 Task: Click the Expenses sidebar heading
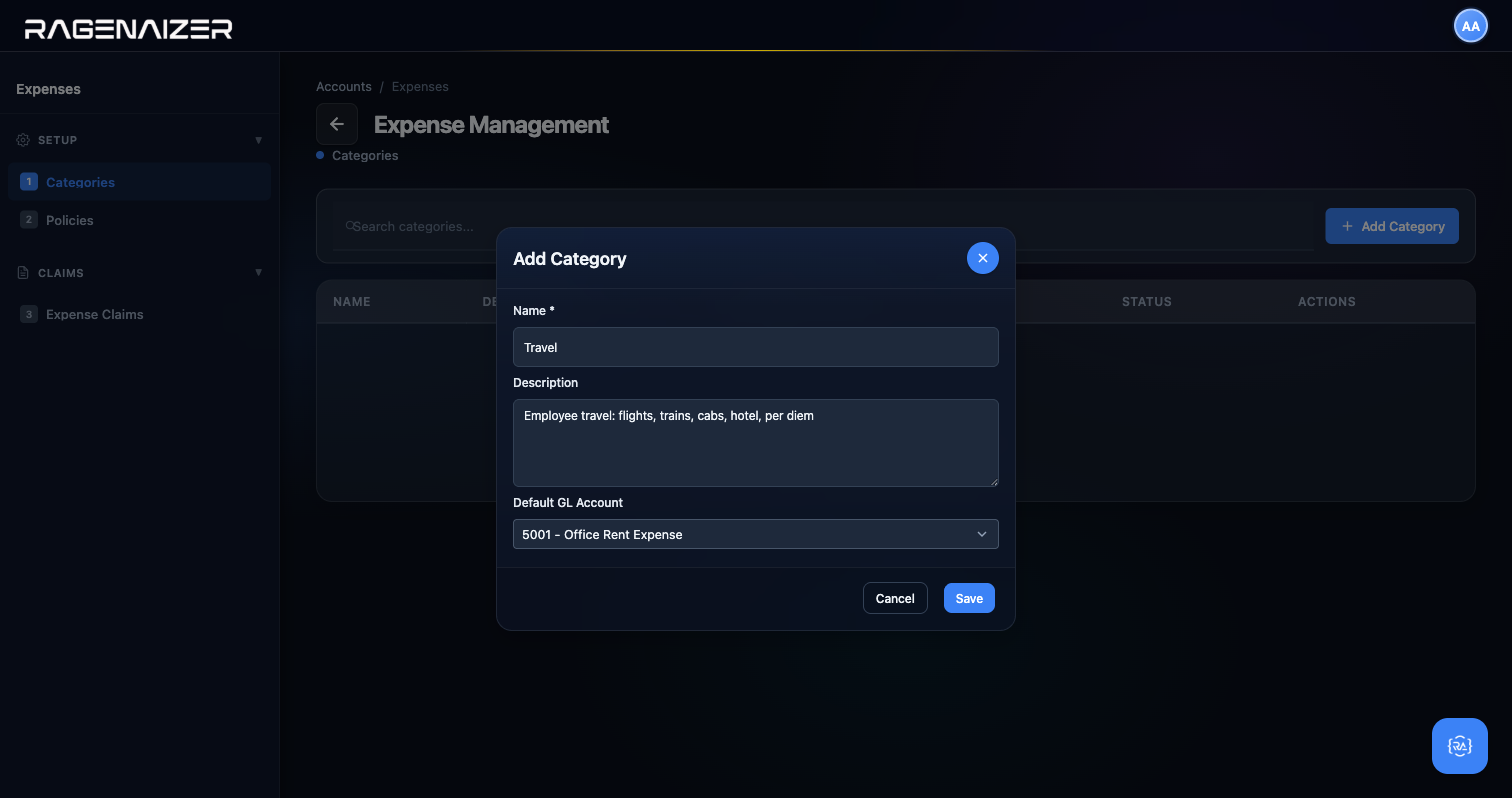coord(48,89)
